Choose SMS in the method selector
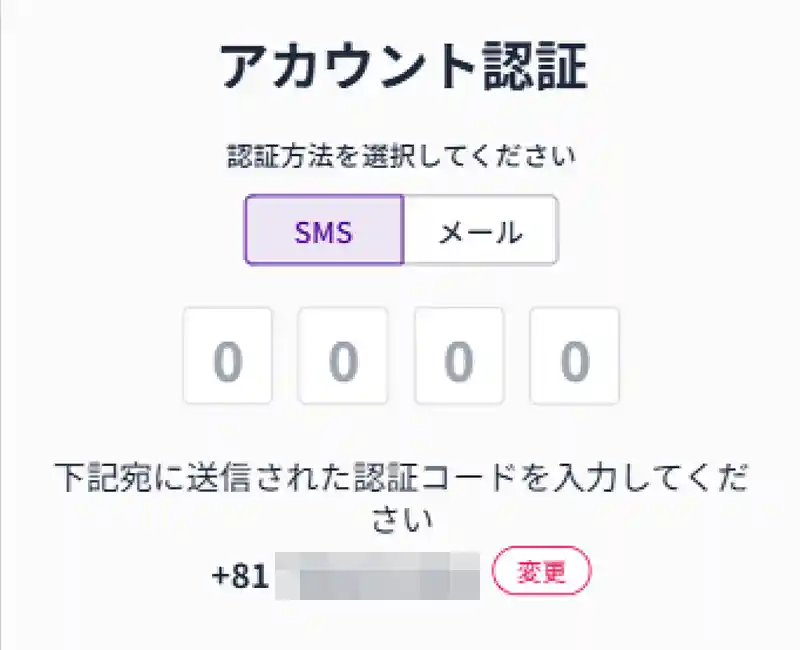 tap(324, 231)
